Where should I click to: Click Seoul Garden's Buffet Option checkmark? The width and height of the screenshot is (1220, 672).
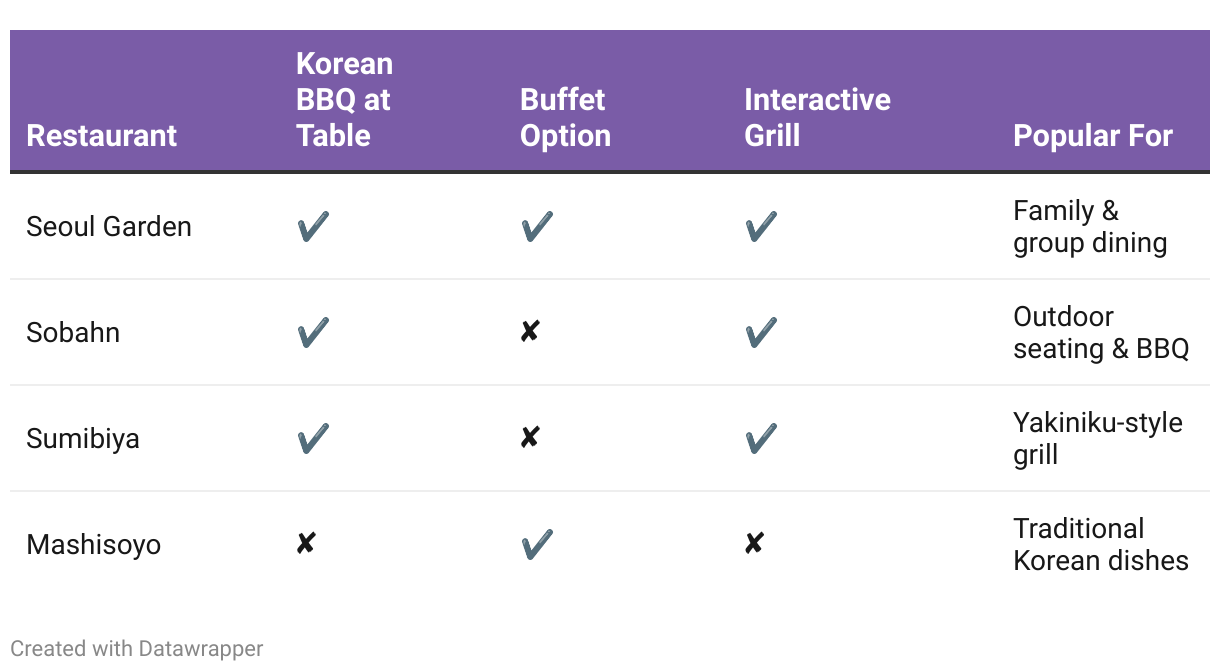tap(537, 227)
